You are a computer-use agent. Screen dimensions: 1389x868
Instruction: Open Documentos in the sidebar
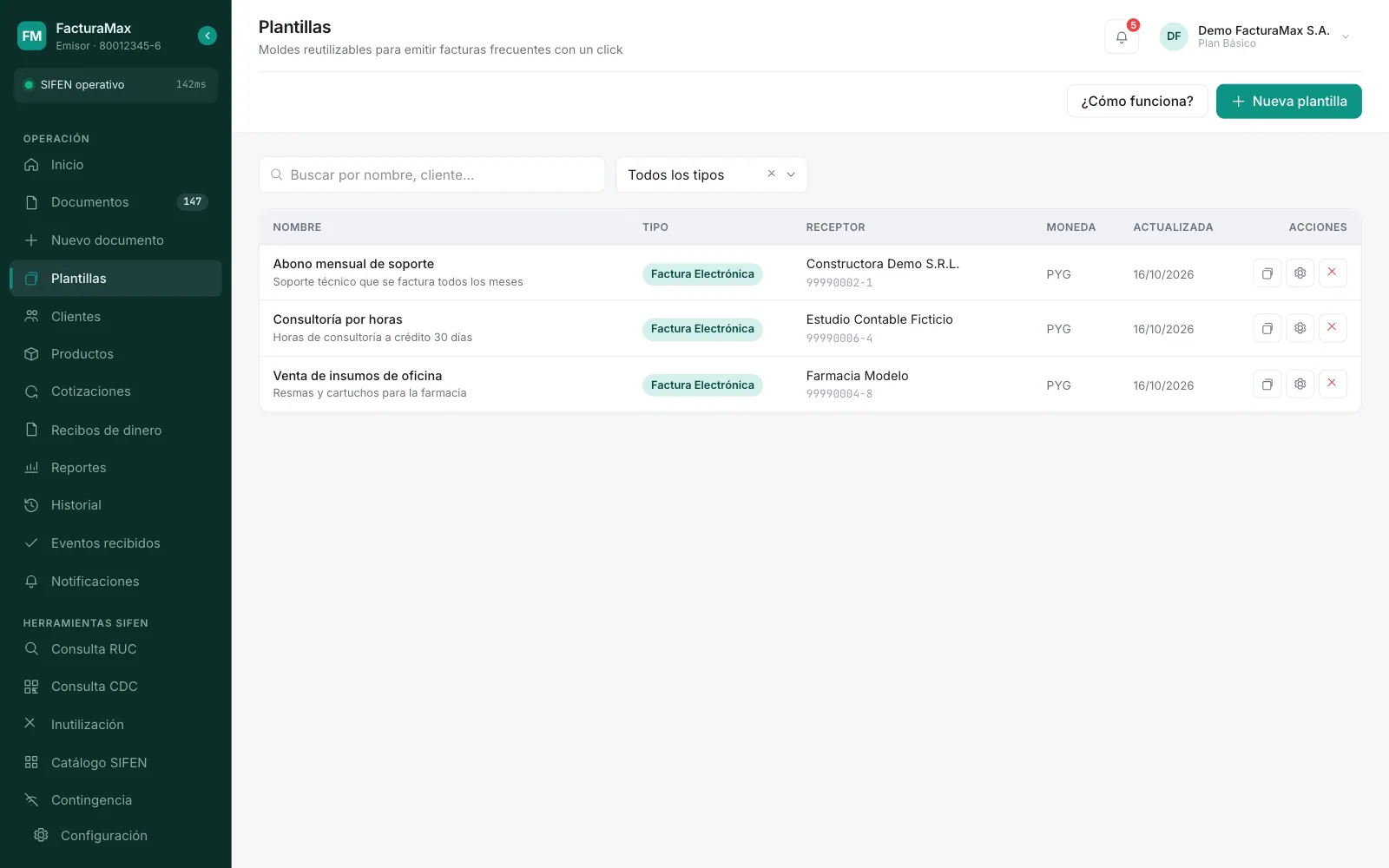coord(115,202)
